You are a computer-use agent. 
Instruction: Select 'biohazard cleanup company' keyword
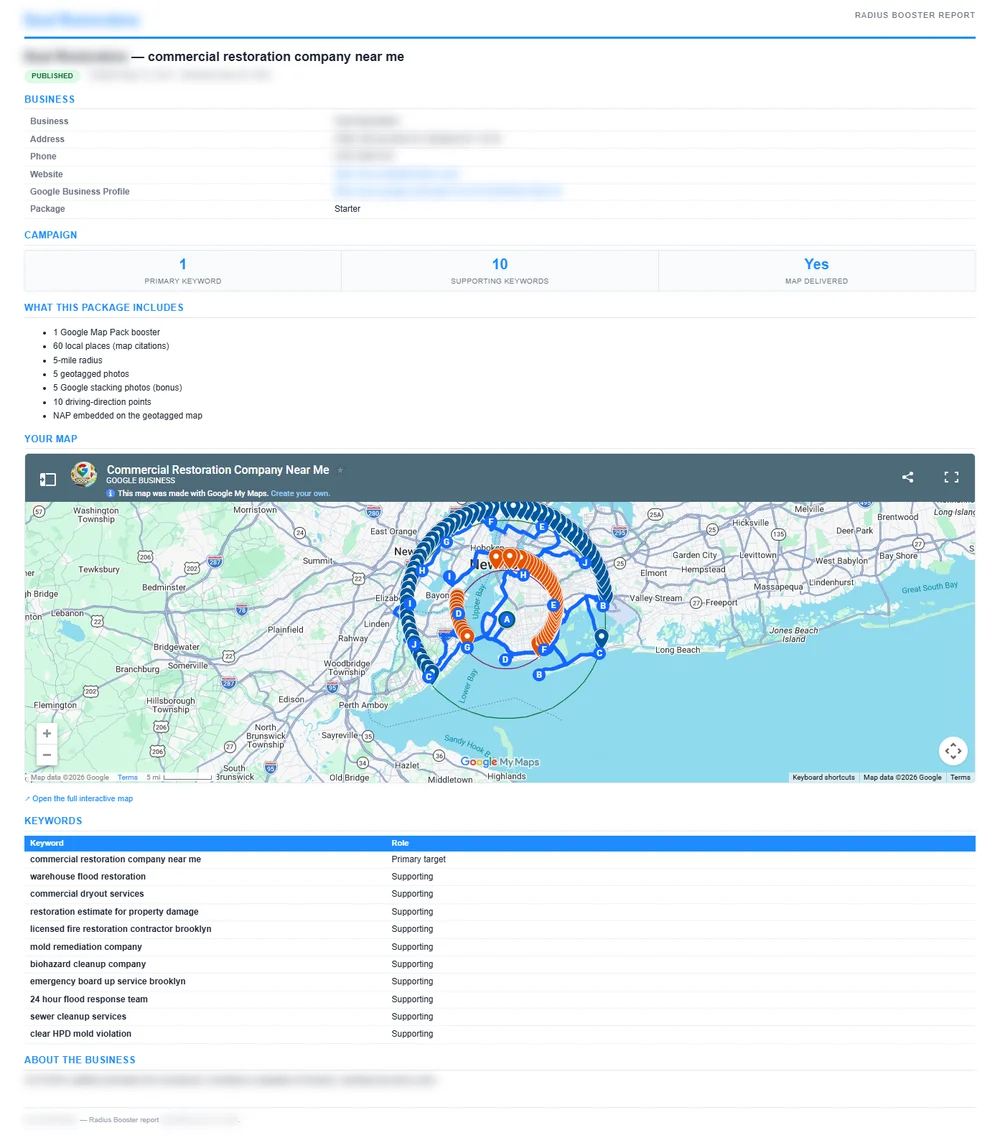(88, 964)
